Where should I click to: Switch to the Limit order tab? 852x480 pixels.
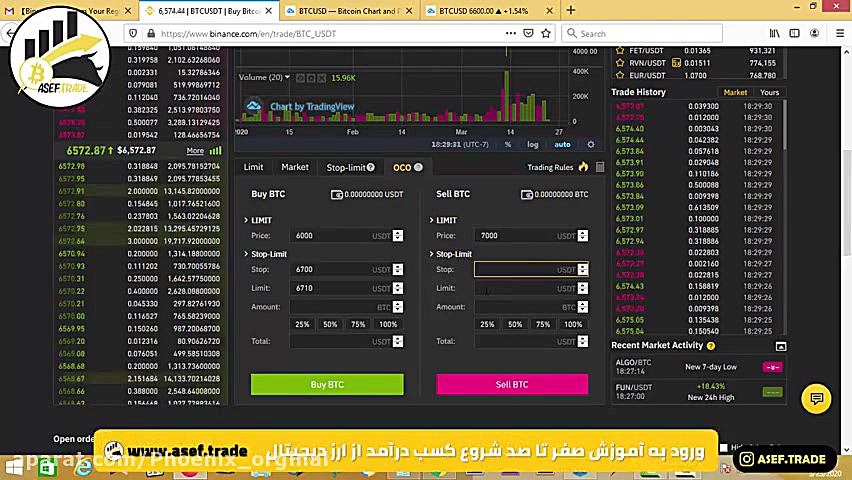click(253, 167)
